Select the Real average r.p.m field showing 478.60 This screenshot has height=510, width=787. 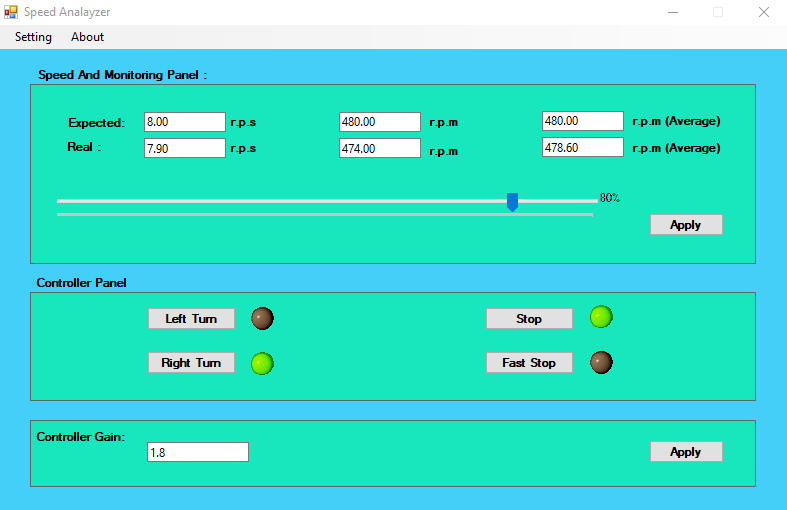tap(582, 147)
